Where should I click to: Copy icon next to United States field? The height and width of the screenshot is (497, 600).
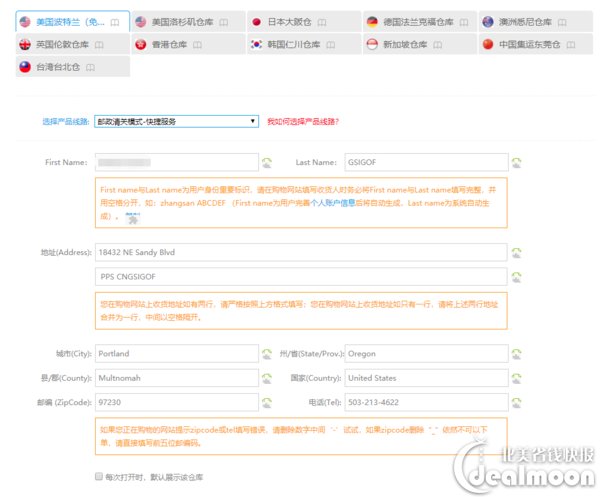517,378
